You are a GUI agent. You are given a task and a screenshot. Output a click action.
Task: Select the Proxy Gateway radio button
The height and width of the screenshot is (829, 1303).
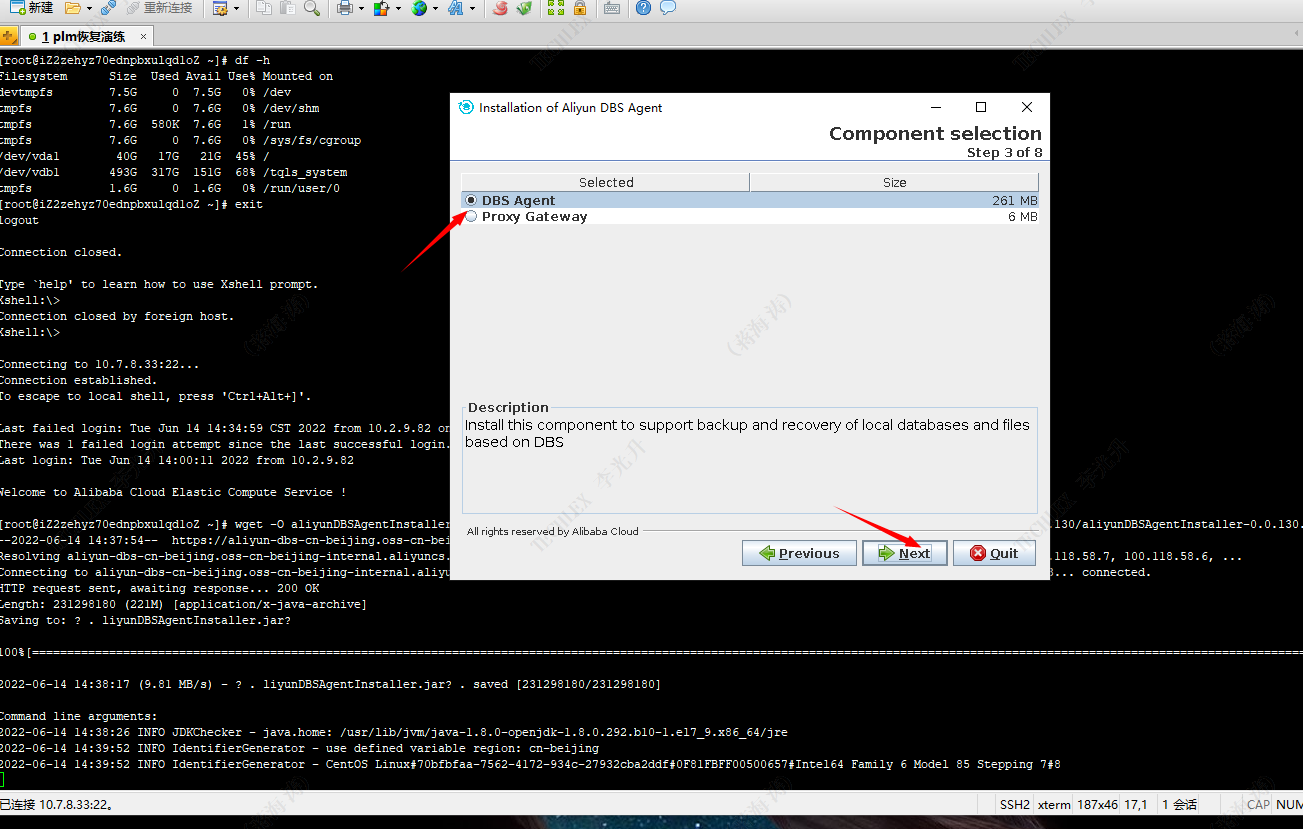pyautogui.click(x=471, y=217)
